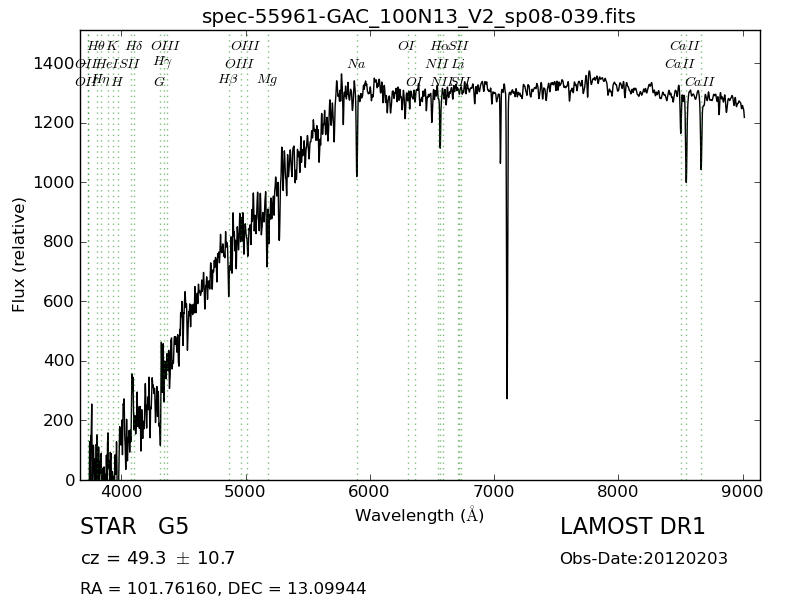Click the 'STAR G5' classification text
Screen dimensions: 800x600
click(134, 527)
